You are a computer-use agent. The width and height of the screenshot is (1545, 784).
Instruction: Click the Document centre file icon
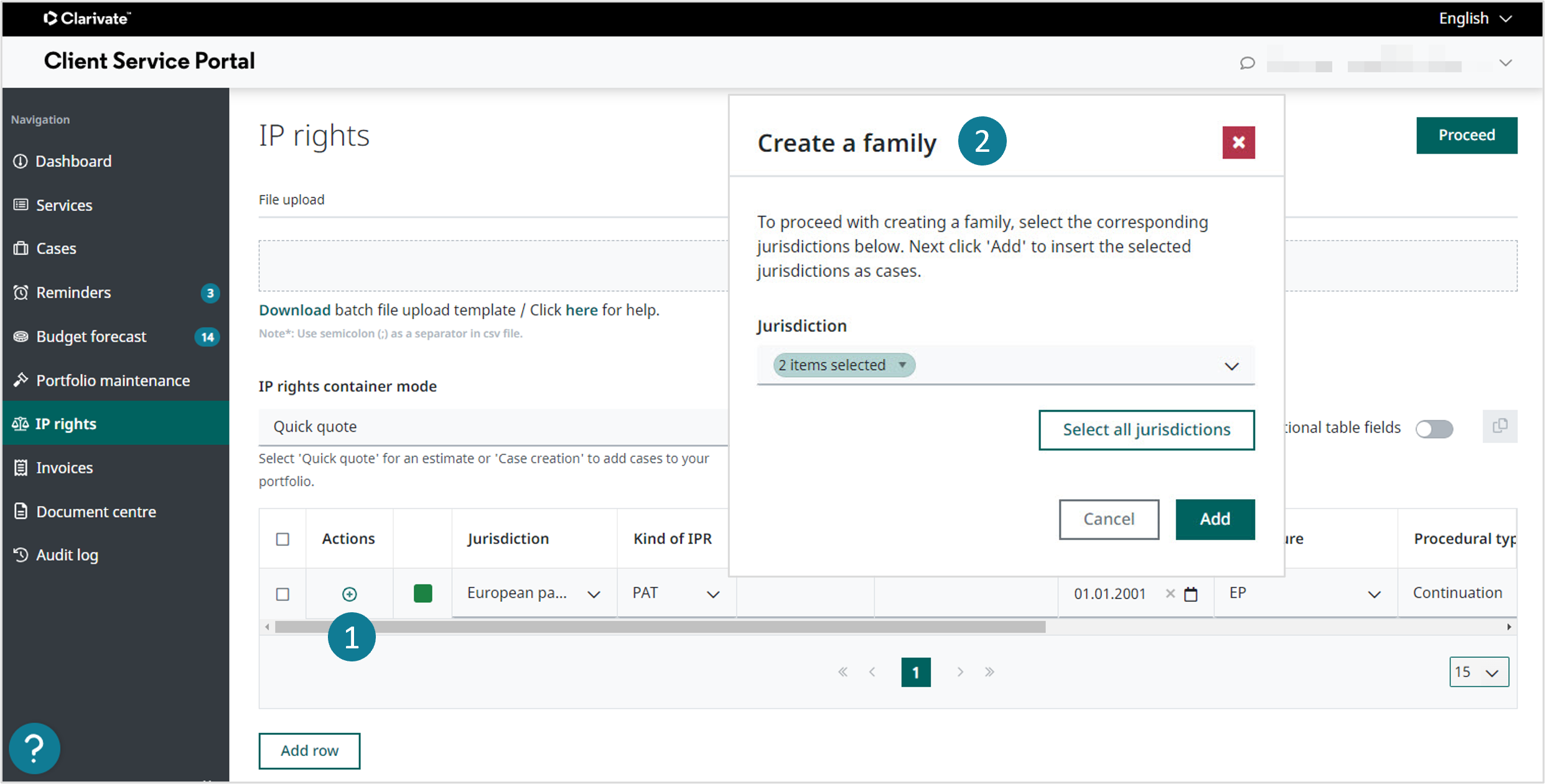click(x=21, y=511)
